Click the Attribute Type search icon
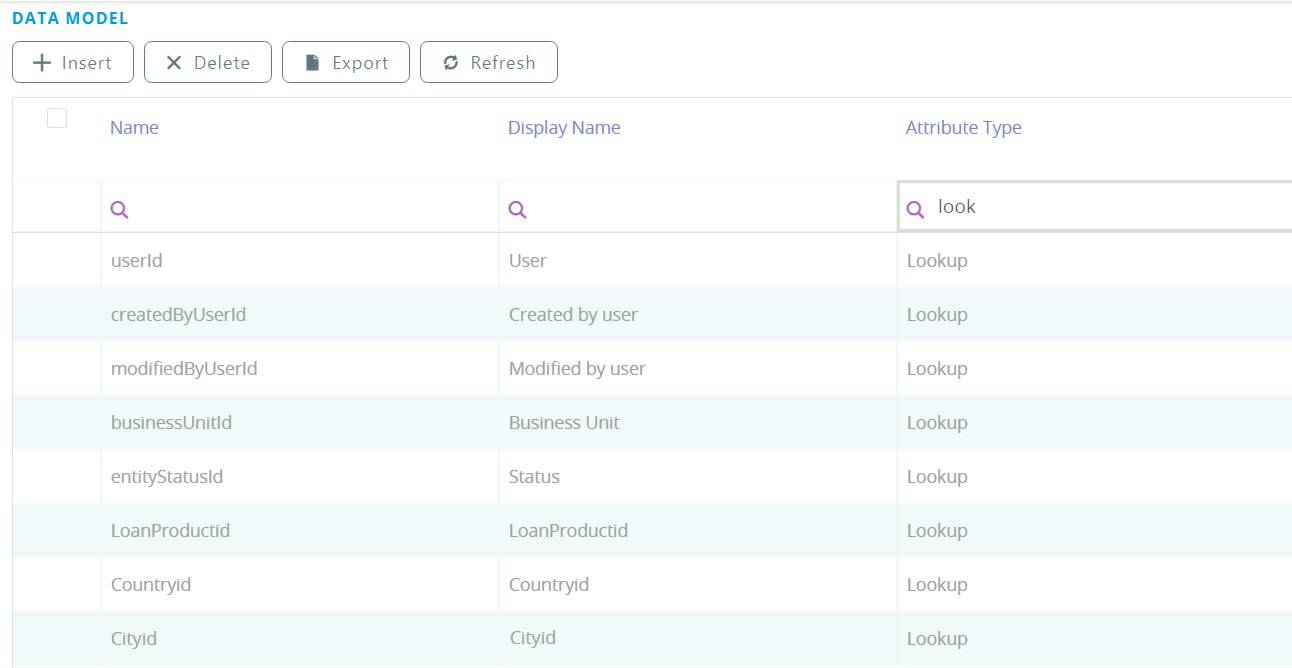Image resolution: width=1292 pixels, height=668 pixels. pos(915,209)
